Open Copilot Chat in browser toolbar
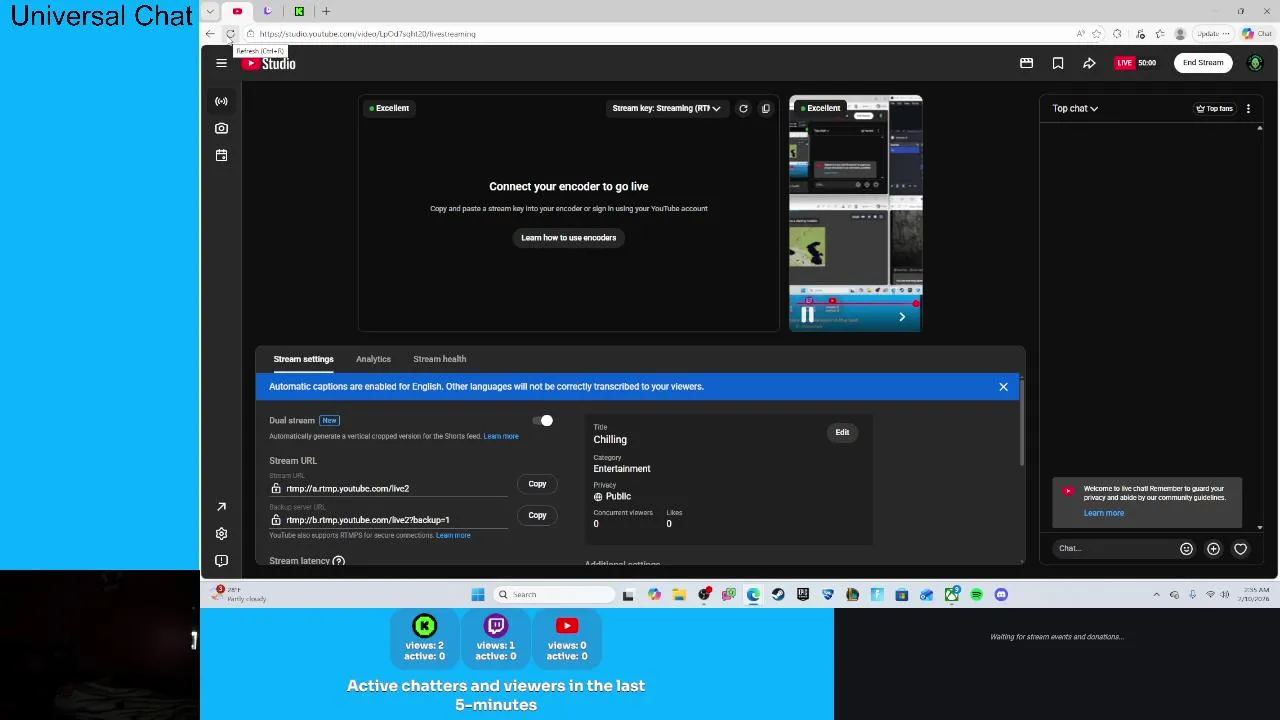This screenshot has width=1280, height=720. [x=1256, y=34]
